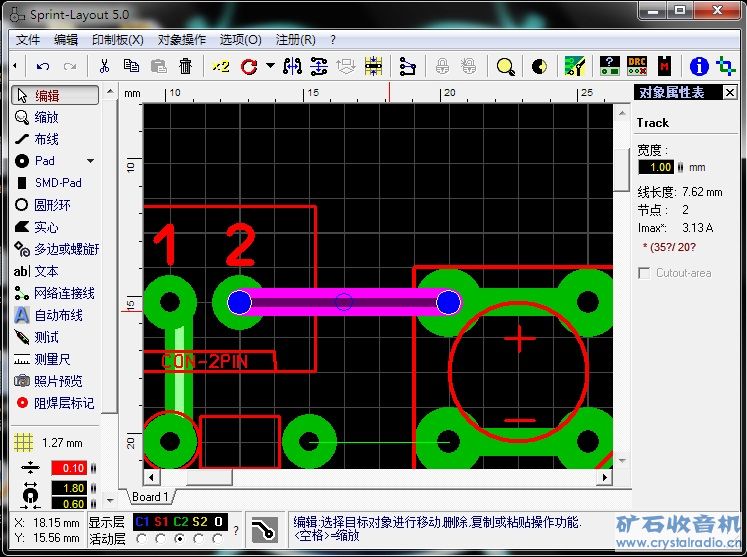
Task: Enable the Cutout-area checkbox
Action: (x=645, y=273)
